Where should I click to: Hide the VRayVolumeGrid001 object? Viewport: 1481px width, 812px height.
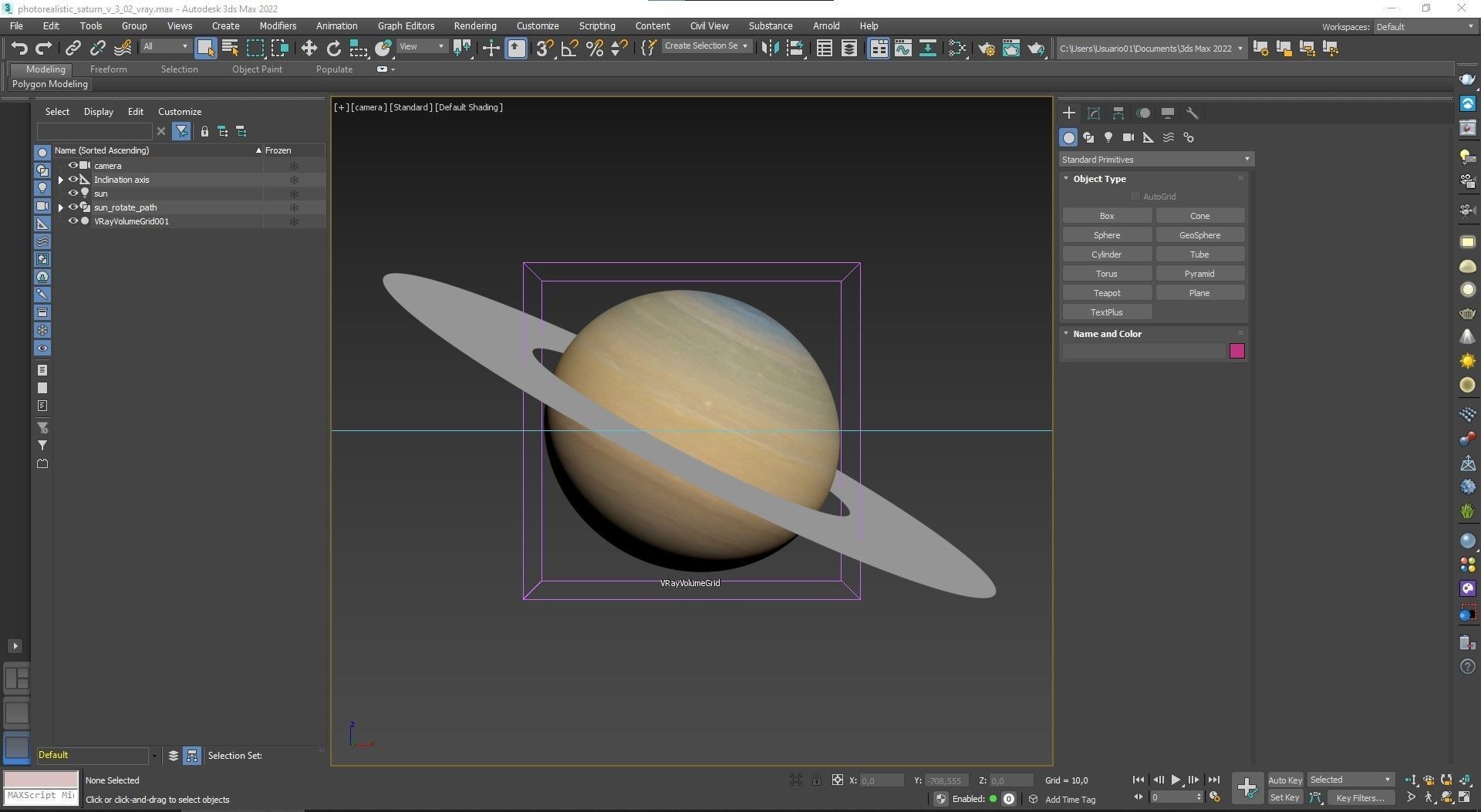pos(73,221)
